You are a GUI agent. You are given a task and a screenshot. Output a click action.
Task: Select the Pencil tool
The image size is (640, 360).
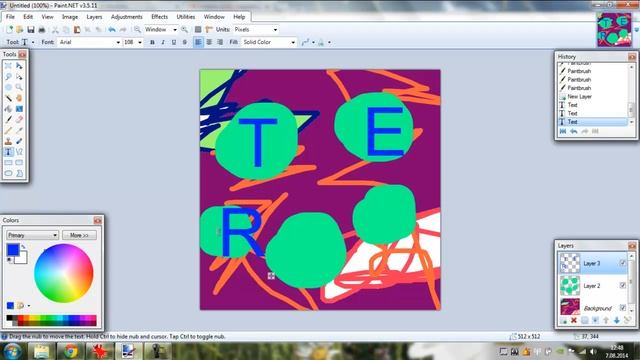pyautogui.click(x=8, y=131)
